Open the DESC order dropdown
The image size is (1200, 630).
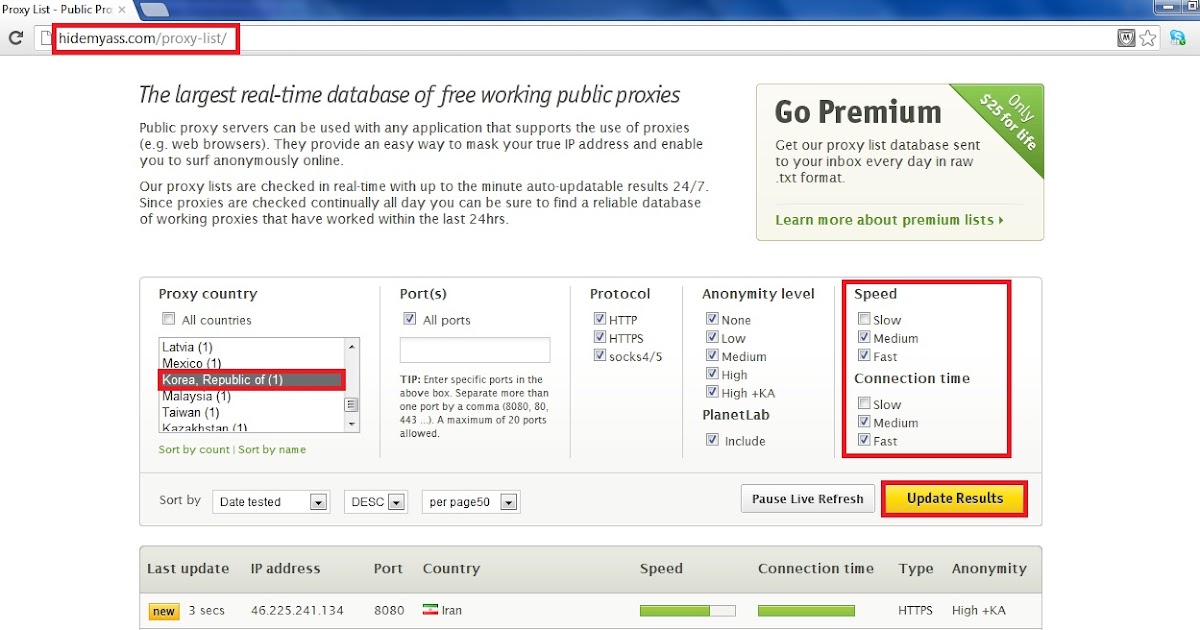(376, 502)
